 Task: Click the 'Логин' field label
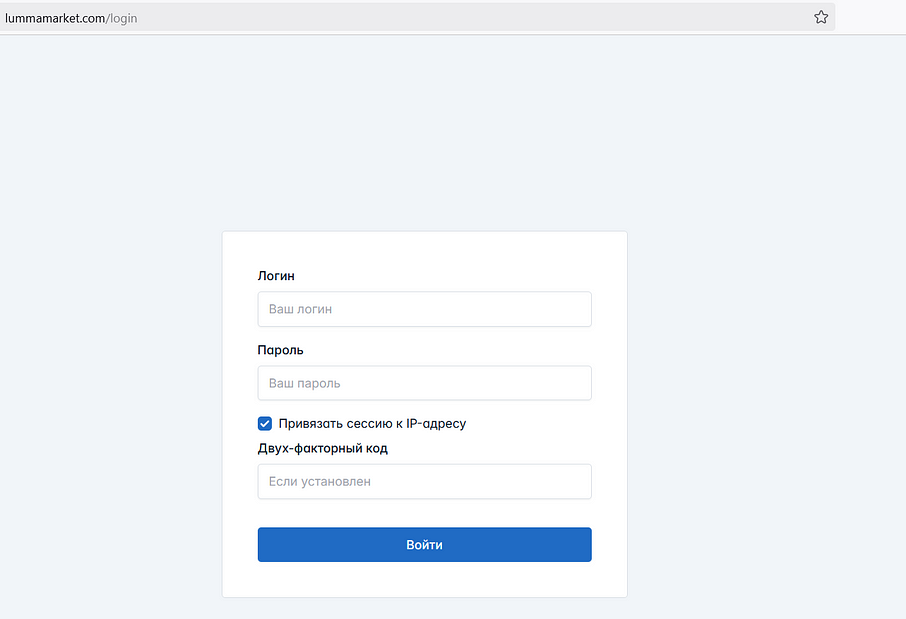pyautogui.click(x=276, y=276)
